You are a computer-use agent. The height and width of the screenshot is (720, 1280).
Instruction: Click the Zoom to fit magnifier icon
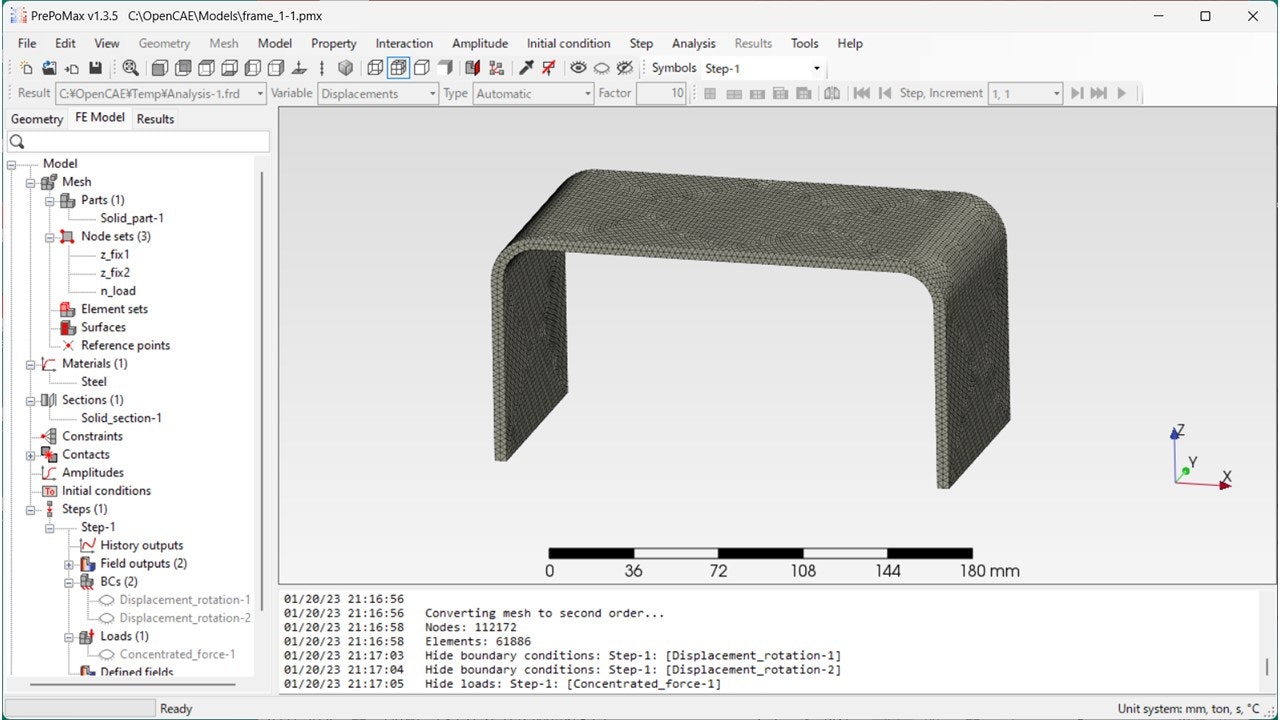pyautogui.click(x=130, y=68)
